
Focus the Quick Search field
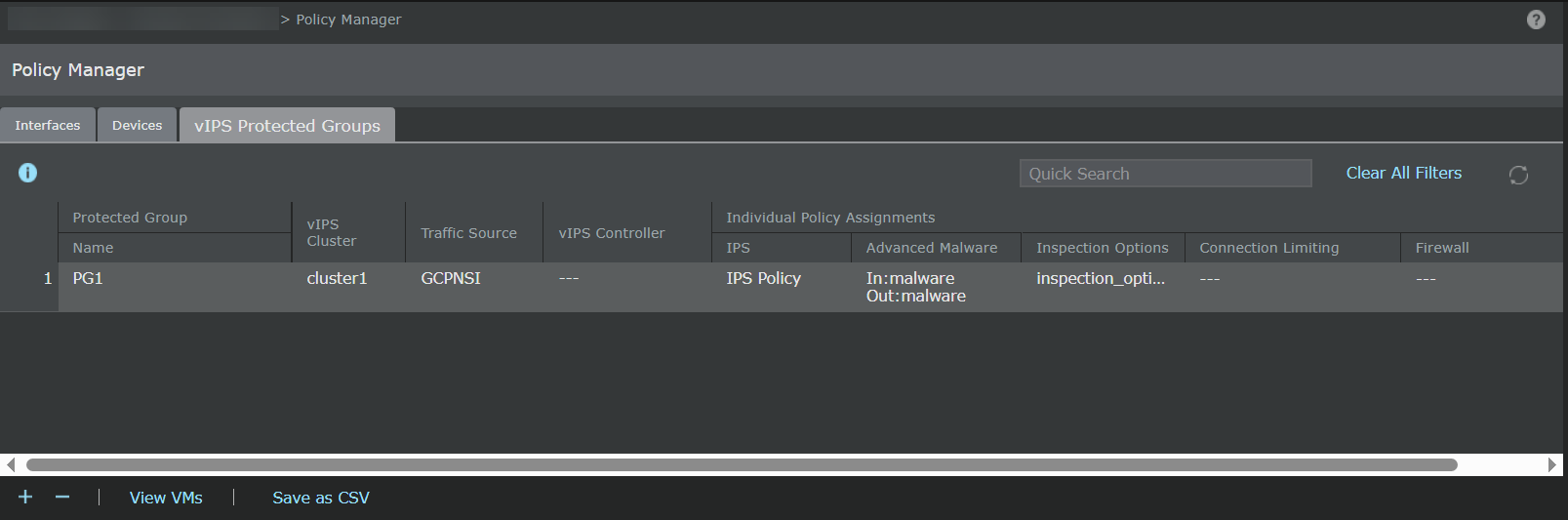tap(1165, 174)
